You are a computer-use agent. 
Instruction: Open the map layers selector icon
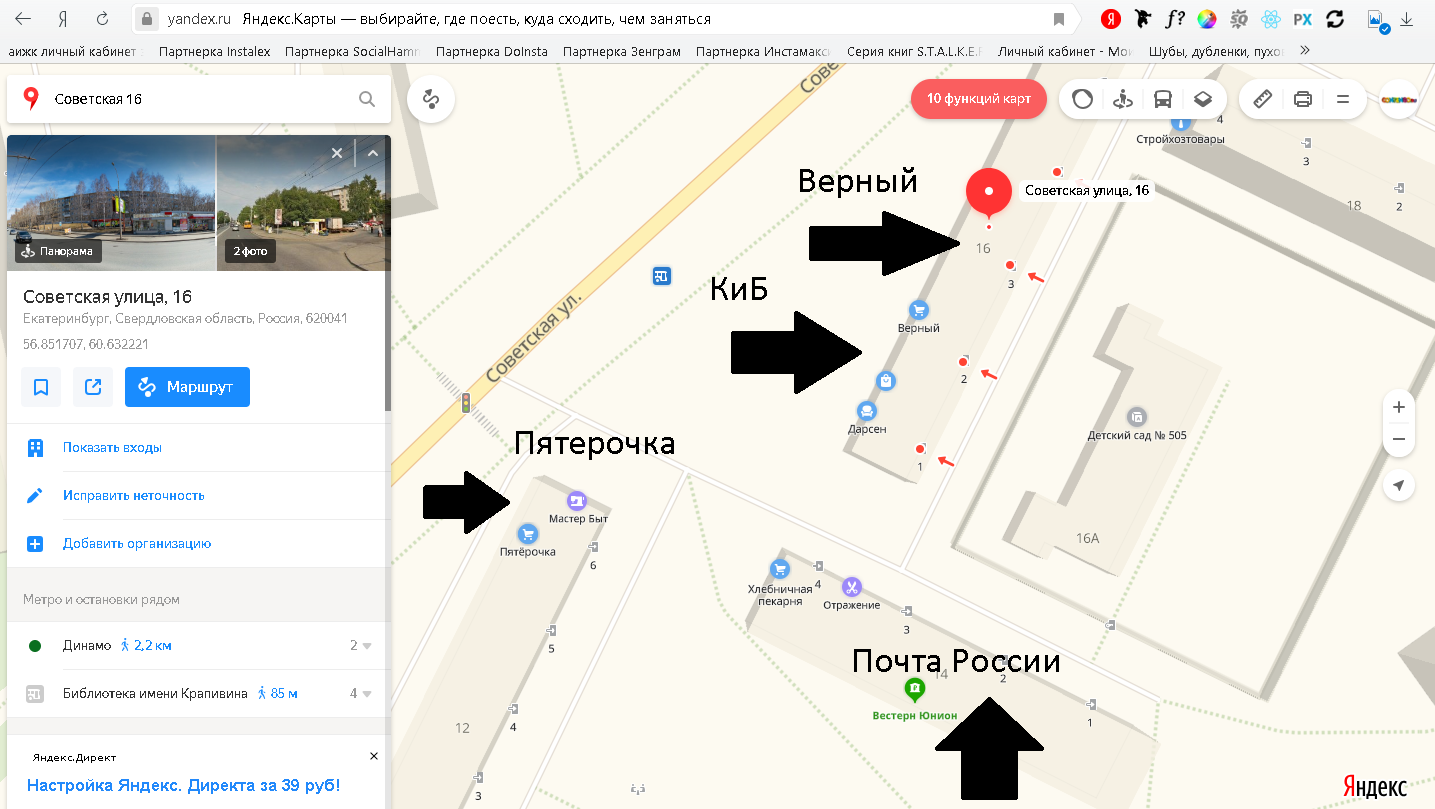pos(1202,99)
